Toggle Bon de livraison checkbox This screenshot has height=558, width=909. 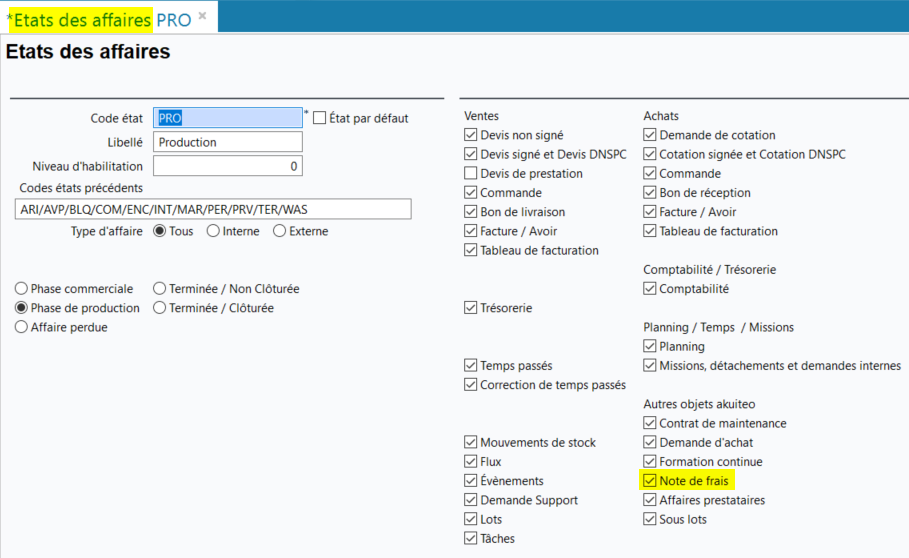tap(471, 211)
